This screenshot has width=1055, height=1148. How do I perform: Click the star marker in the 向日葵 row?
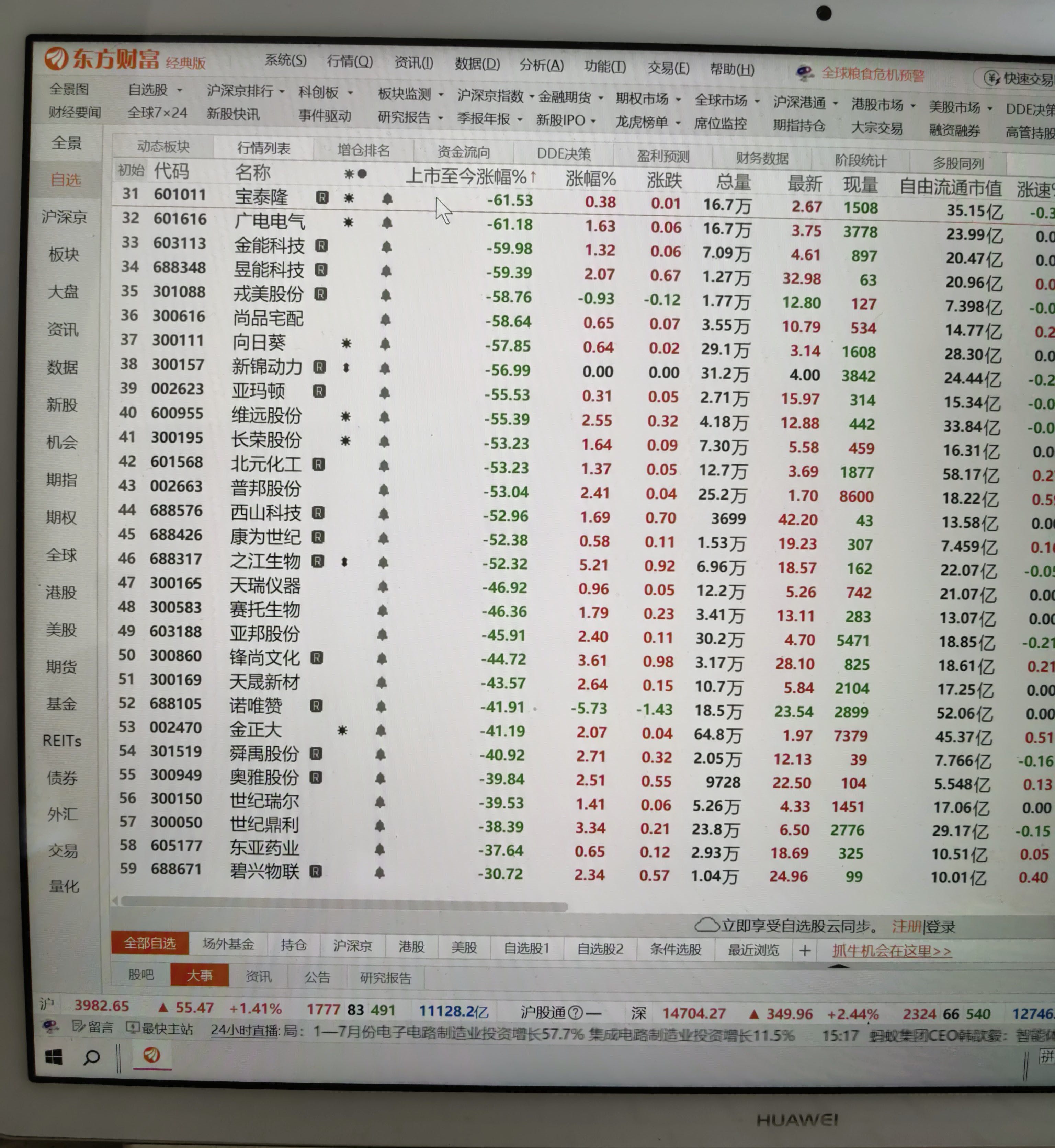(x=346, y=344)
